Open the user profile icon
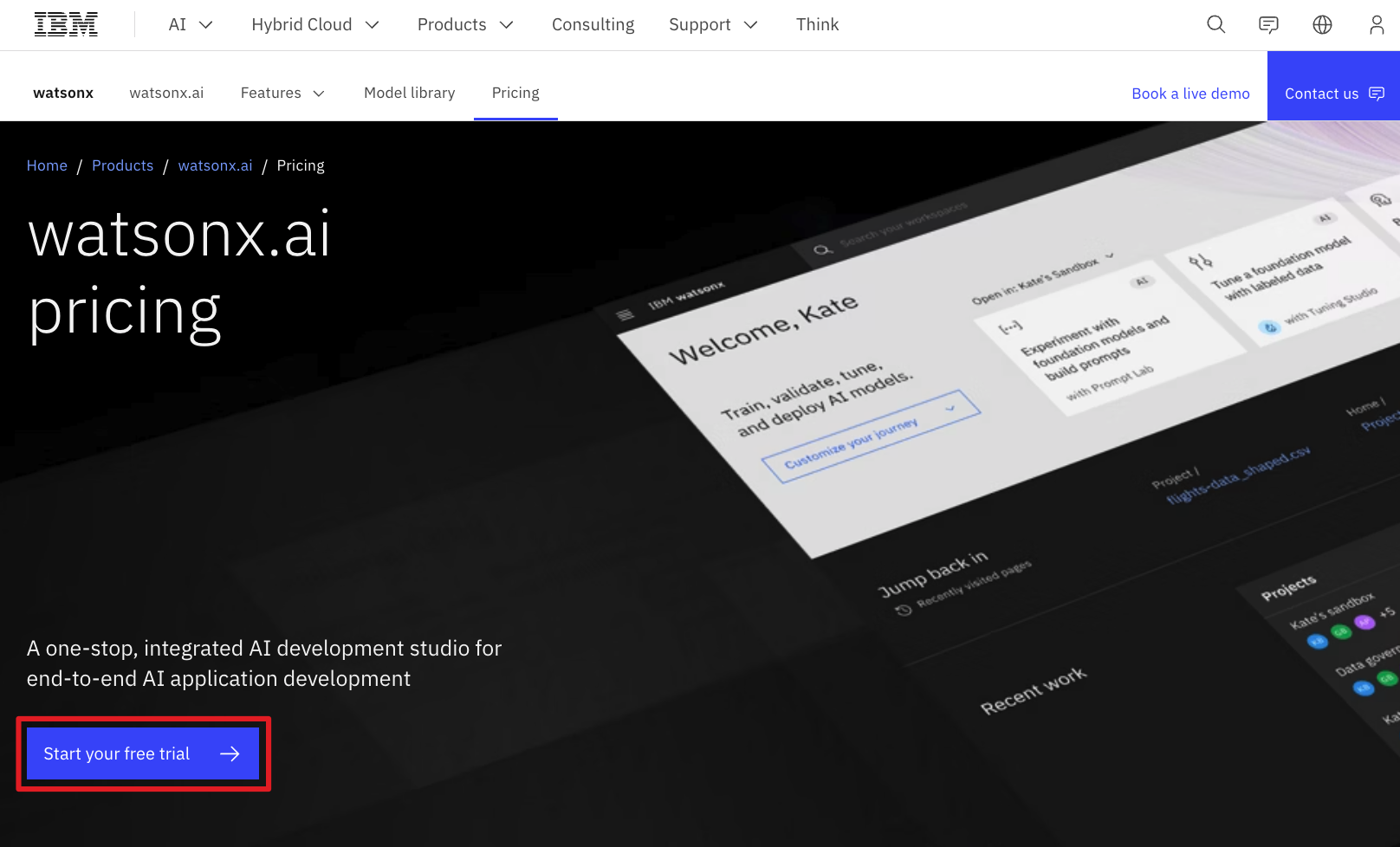The height and width of the screenshot is (847, 1400). click(x=1376, y=24)
